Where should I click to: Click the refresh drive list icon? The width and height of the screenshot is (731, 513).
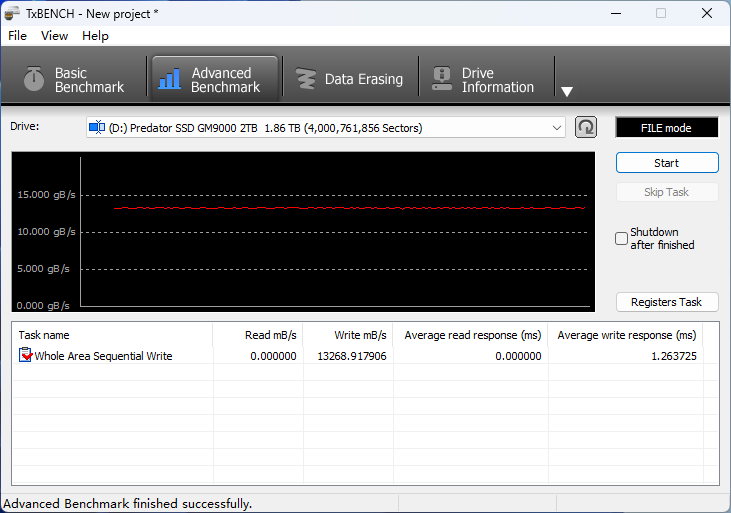(586, 127)
